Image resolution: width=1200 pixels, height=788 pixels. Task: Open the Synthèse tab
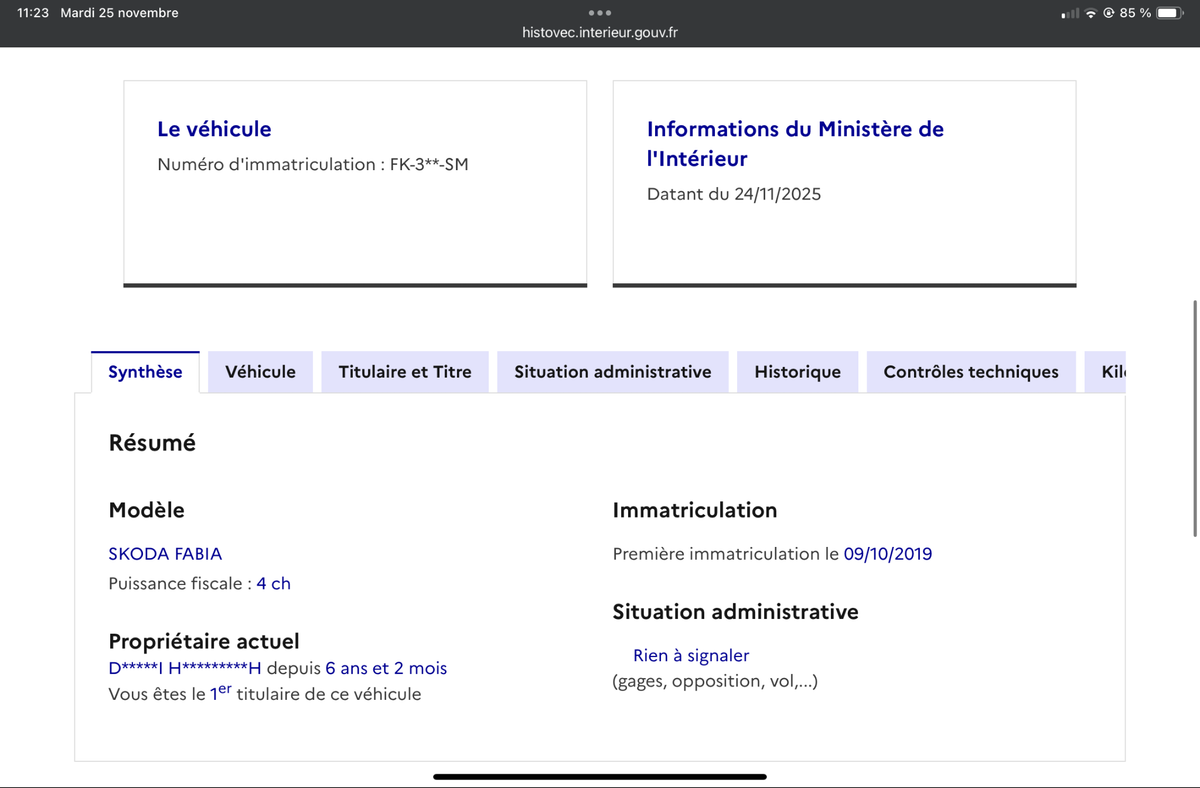point(145,372)
